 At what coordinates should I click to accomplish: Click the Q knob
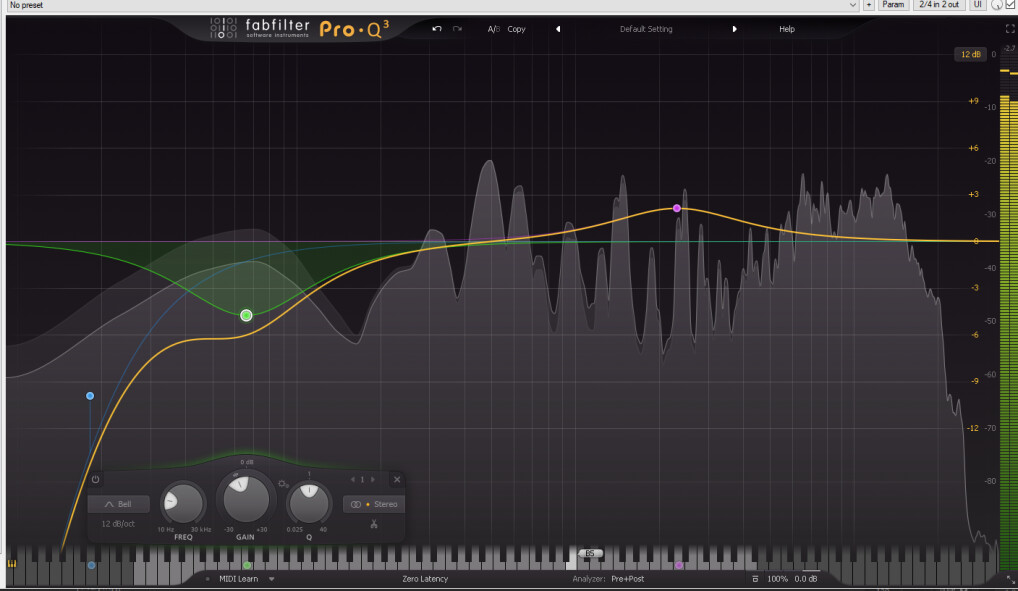coord(309,502)
